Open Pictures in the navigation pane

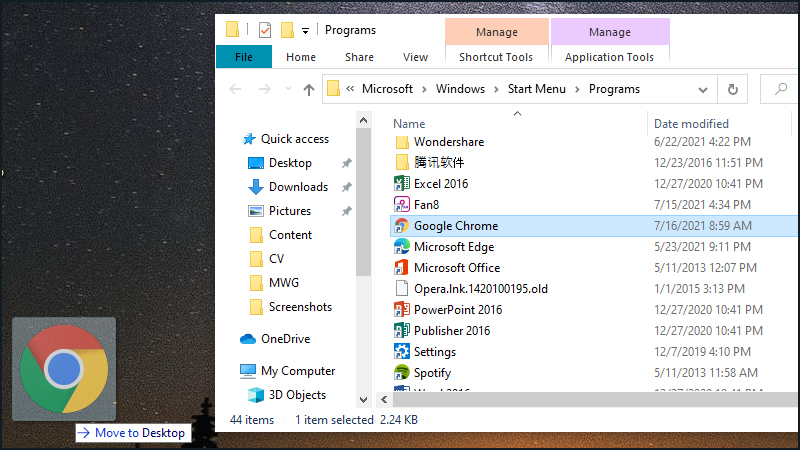coord(290,211)
